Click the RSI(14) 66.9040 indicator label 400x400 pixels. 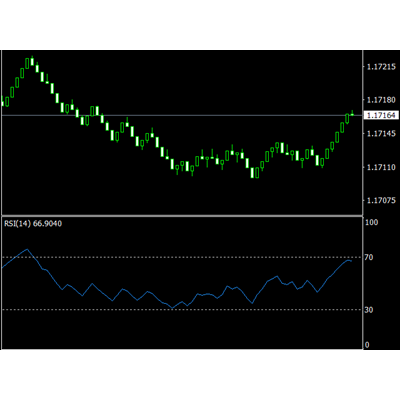[x=33, y=224]
